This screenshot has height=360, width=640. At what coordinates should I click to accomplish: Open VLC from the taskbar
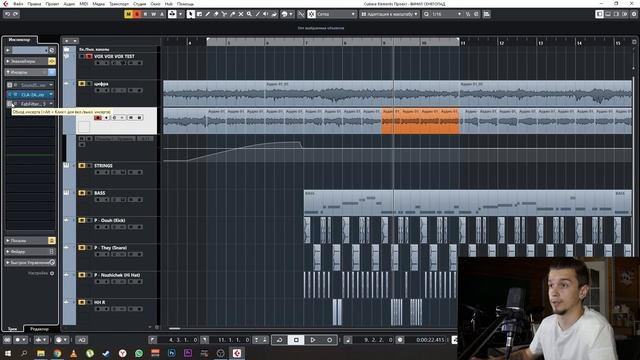73,353
